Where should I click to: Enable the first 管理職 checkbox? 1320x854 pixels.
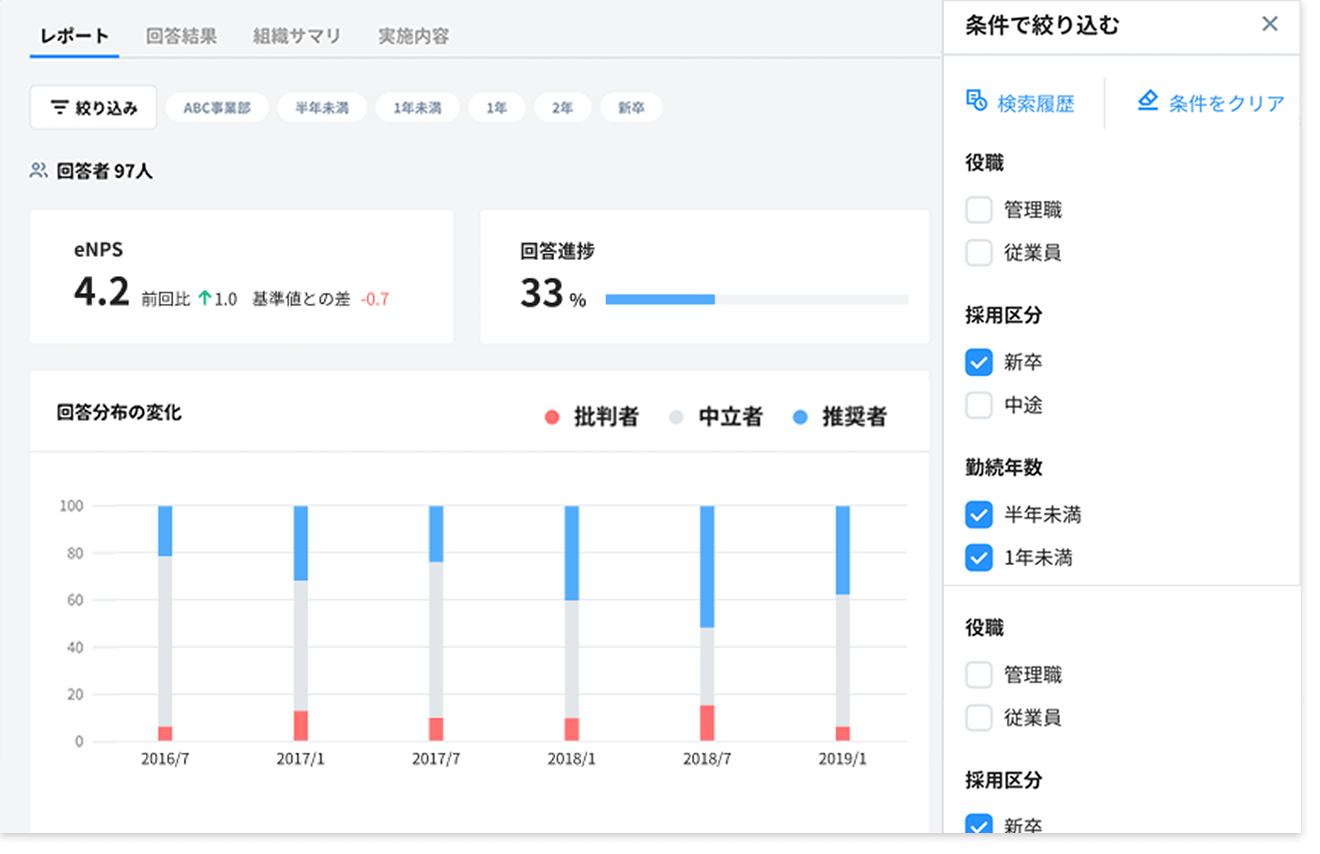[x=979, y=210]
